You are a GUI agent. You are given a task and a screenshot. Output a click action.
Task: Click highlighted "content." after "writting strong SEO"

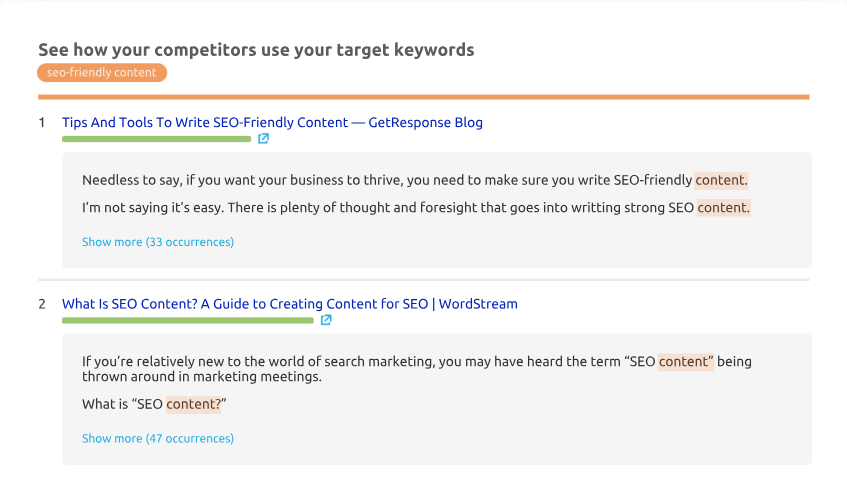click(723, 208)
